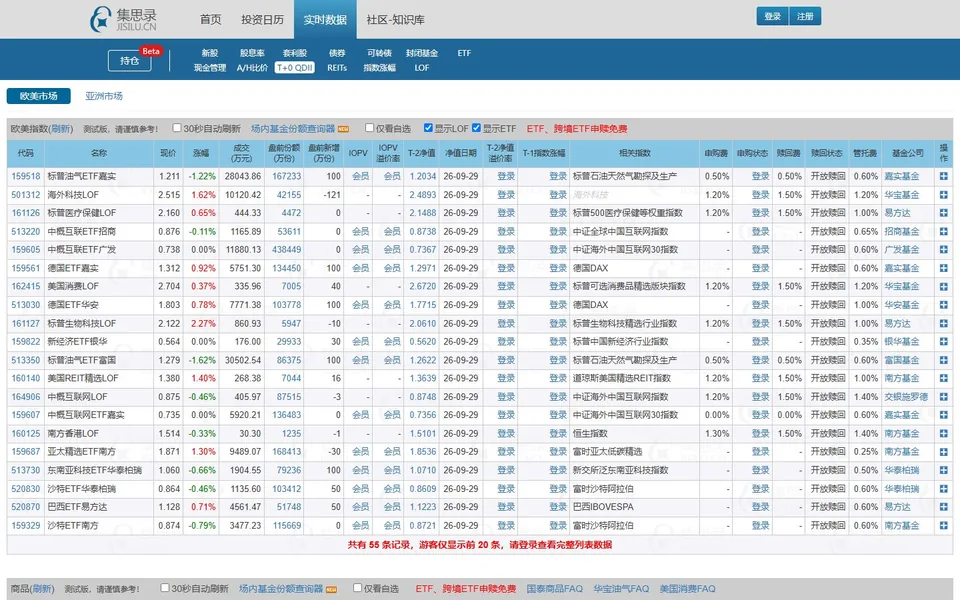Open LOF sub navigation item
The image size is (960, 600).
(x=422, y=68)
